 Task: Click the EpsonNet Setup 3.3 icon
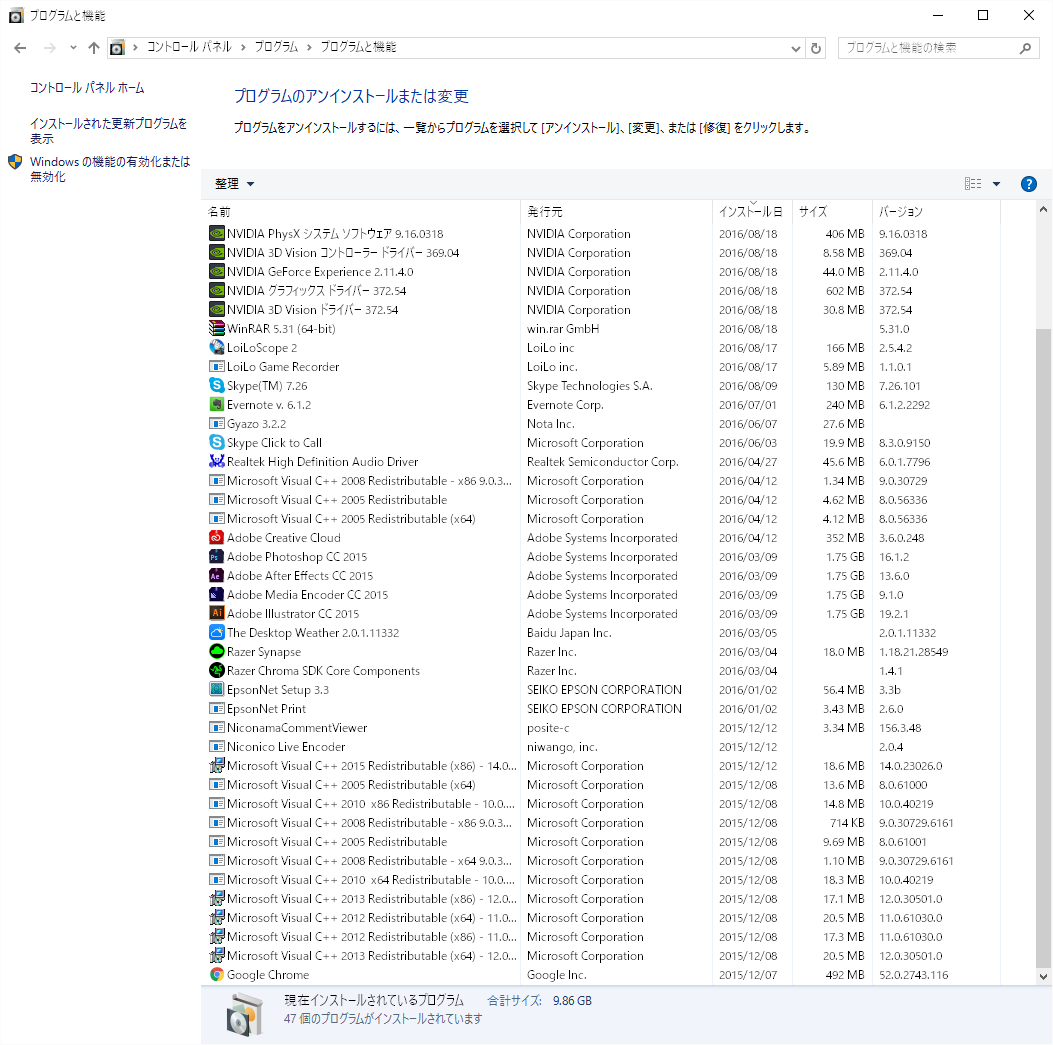[x=216, y=690]
